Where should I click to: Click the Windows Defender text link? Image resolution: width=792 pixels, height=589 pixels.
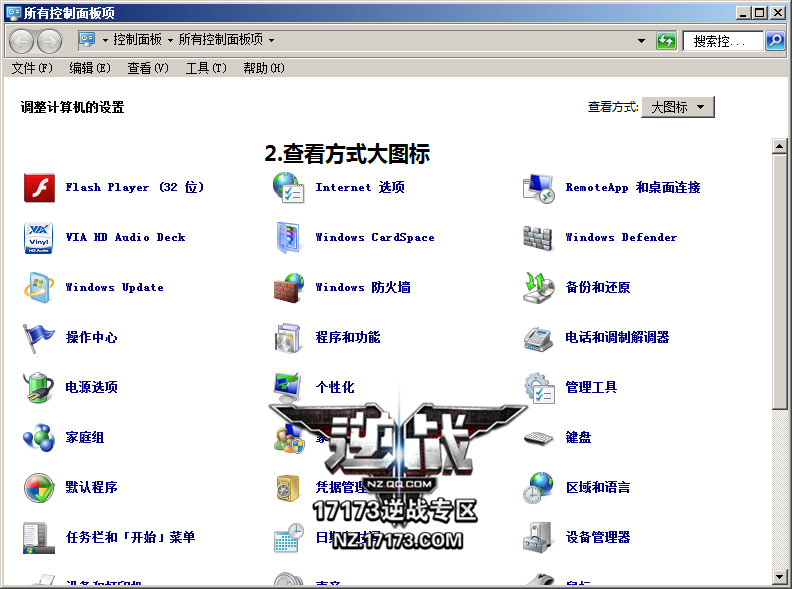click(621, 237)
